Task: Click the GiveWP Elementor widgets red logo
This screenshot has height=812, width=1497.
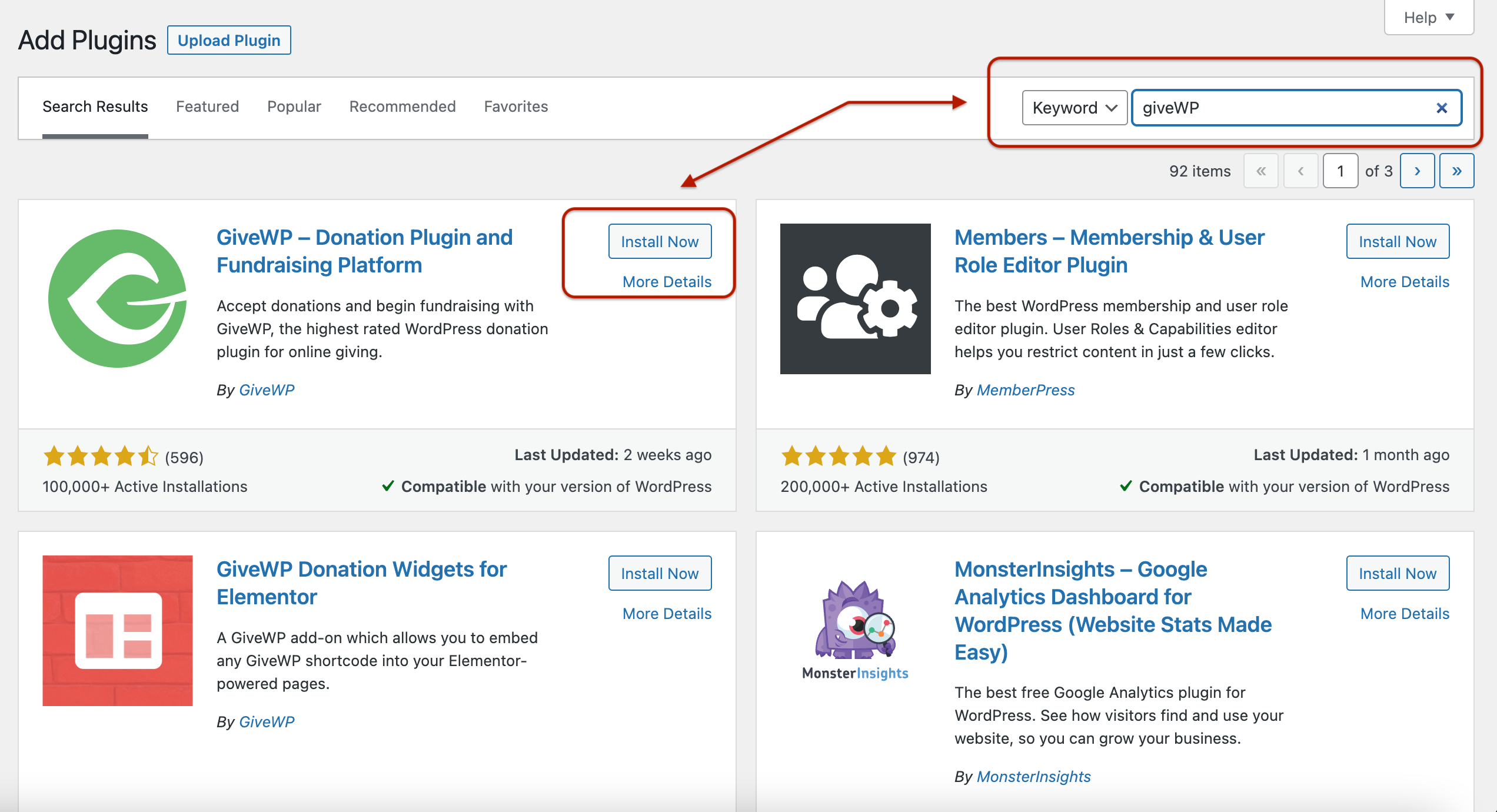Action: point(118,630)
